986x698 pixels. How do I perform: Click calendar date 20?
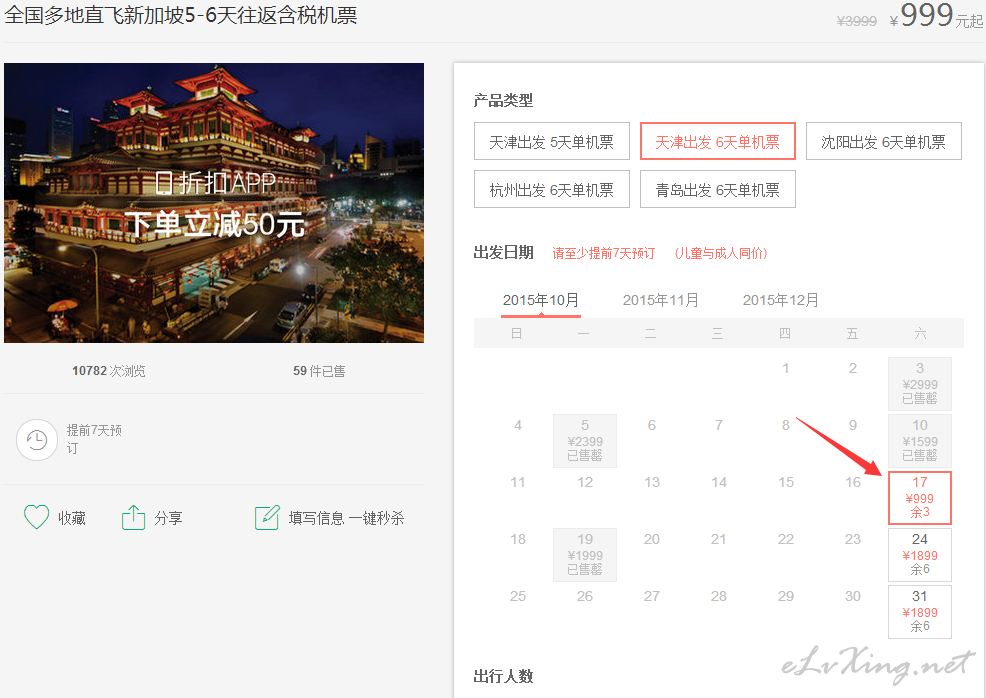click(651, 539)
